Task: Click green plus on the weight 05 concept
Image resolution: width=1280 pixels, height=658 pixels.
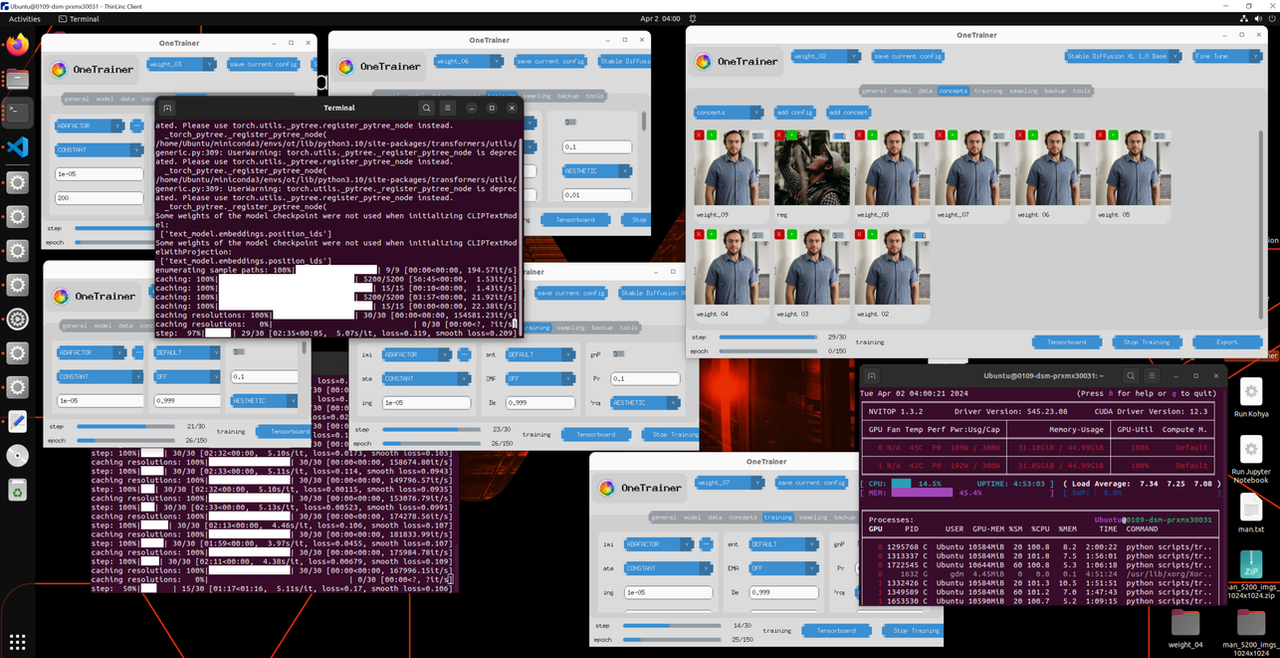Action: click(x=1111, y=134)
